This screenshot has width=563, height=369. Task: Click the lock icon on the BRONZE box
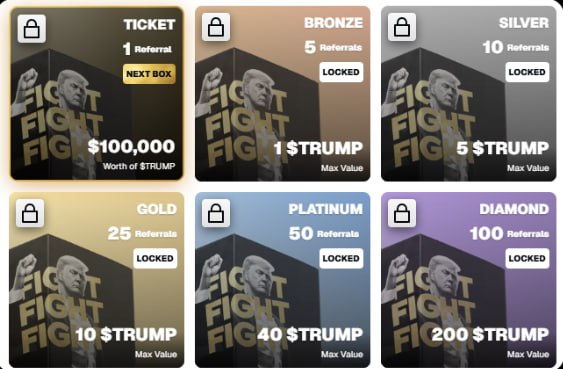[x=216, y=27]
